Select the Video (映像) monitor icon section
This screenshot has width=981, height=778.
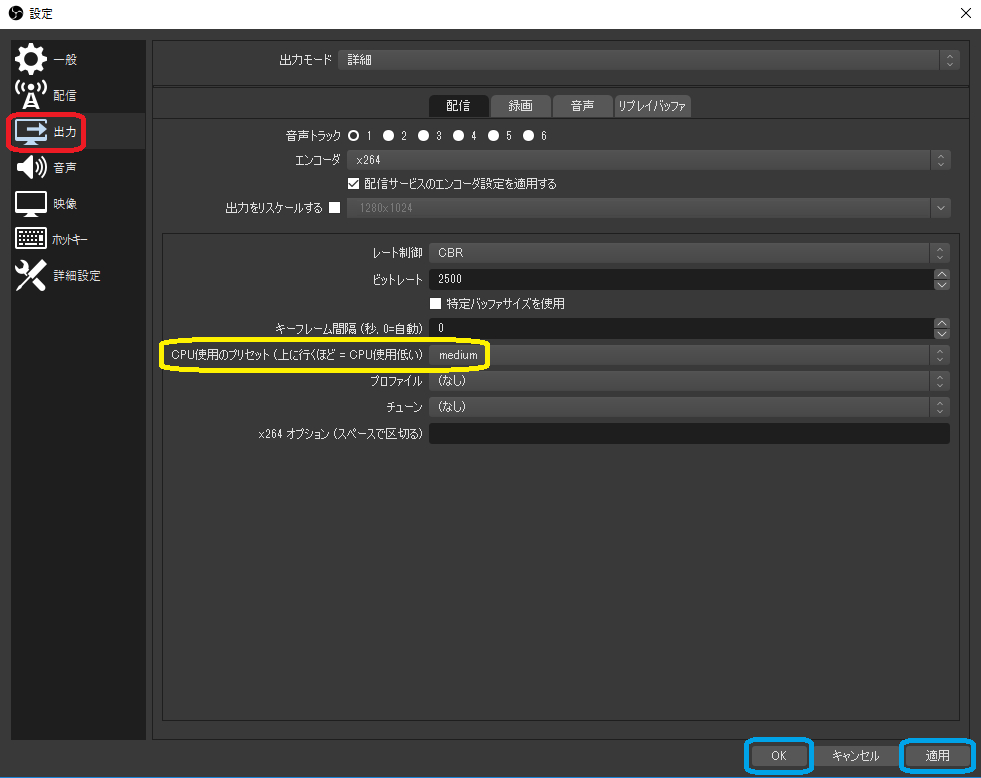31,204
